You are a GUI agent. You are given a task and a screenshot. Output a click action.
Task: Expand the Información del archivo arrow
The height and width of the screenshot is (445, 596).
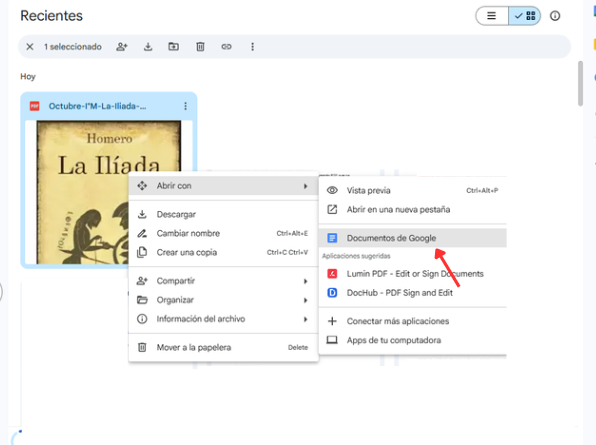point(305,319)
